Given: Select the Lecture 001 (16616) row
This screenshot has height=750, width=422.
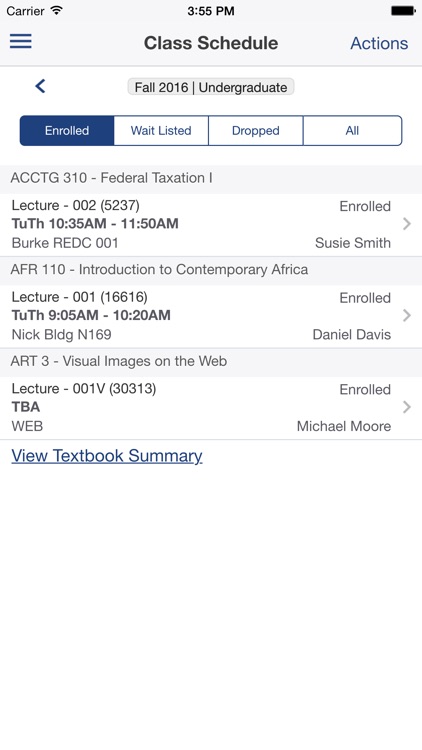Looking at the screenshot, I should pyautogui.click(x=211, y=316).
